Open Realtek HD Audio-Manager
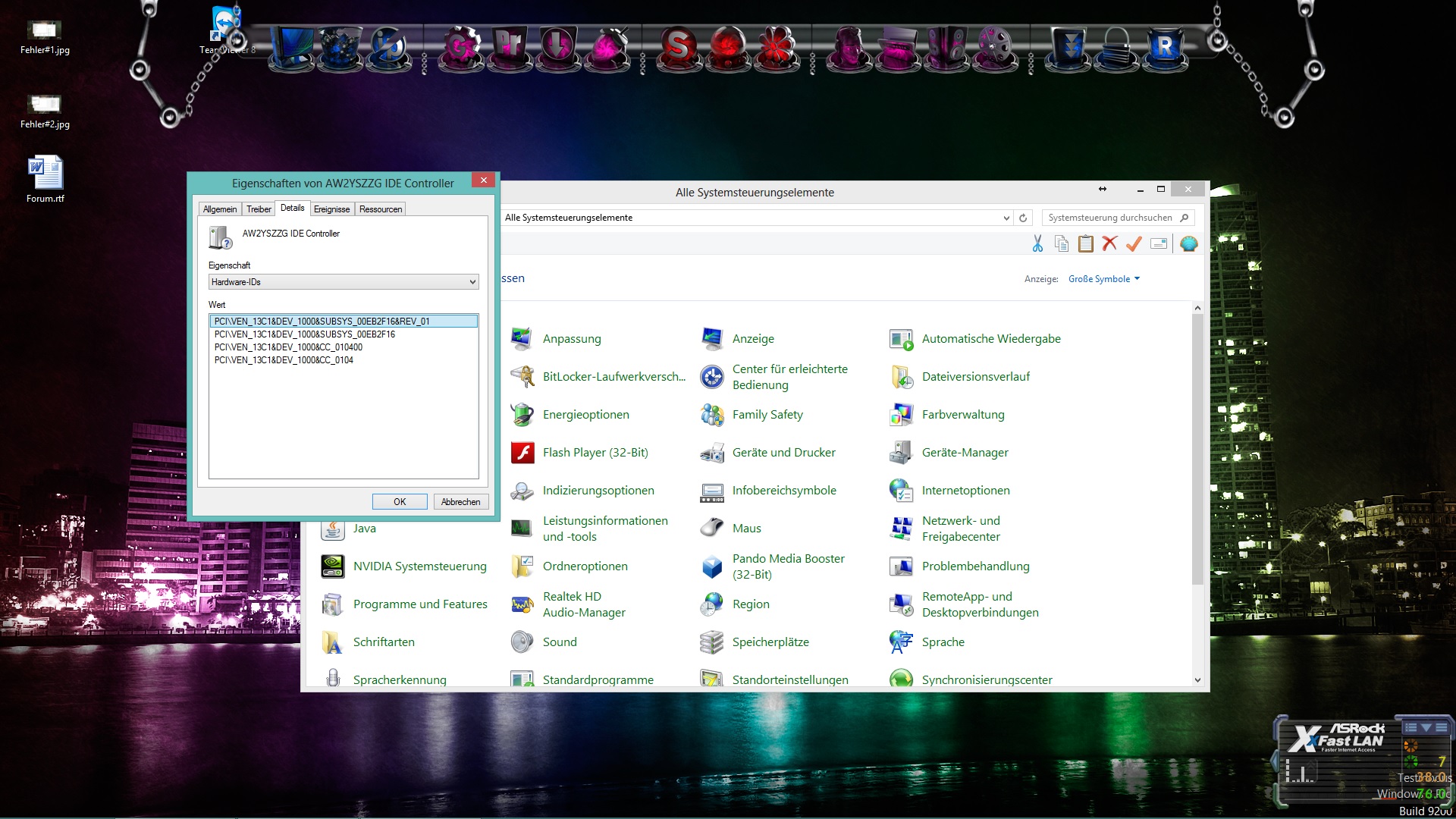Viewport: 1456px width, 819px height. click(x=583, y=604)
